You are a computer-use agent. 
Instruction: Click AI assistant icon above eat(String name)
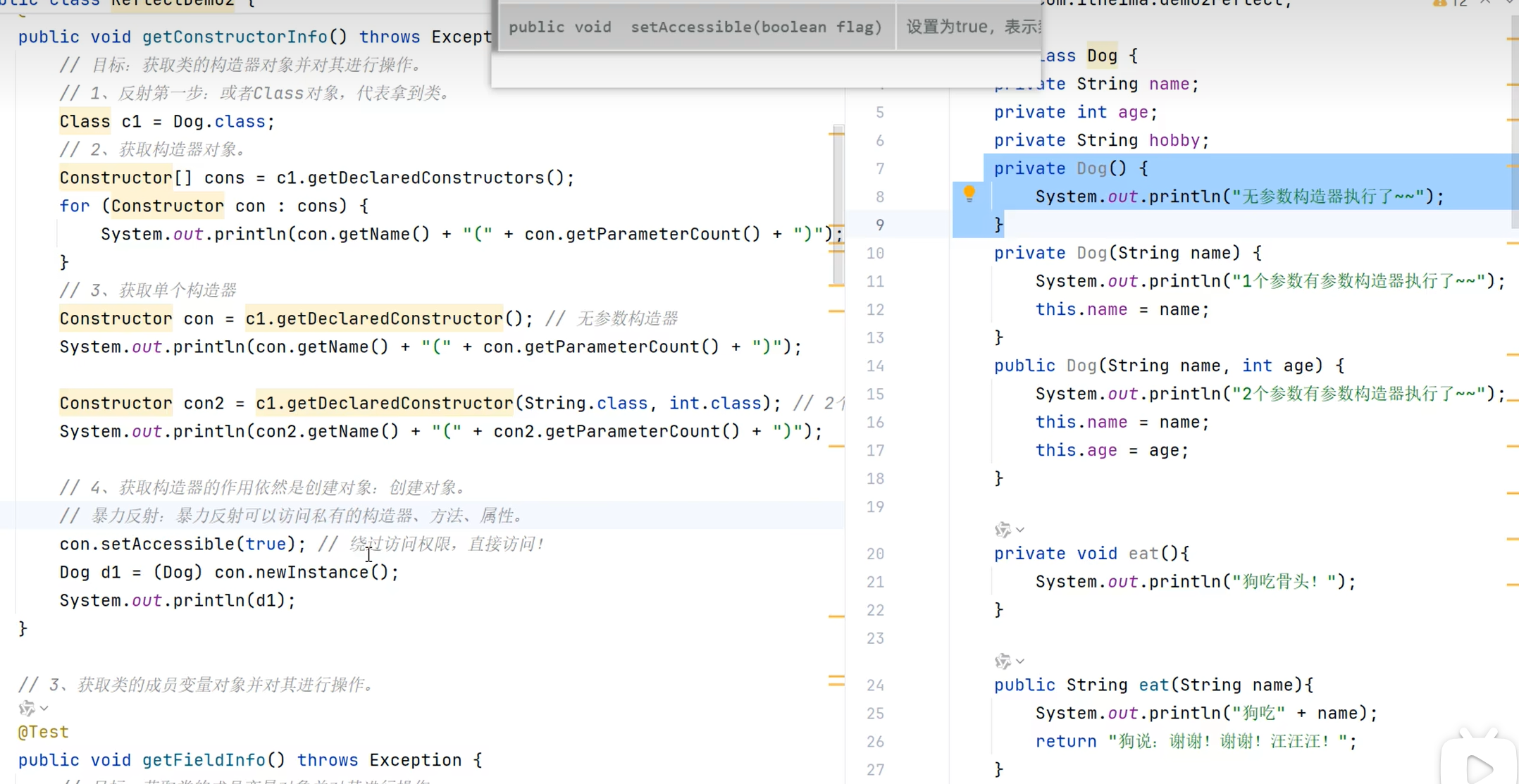click(x=1003, y=661)
